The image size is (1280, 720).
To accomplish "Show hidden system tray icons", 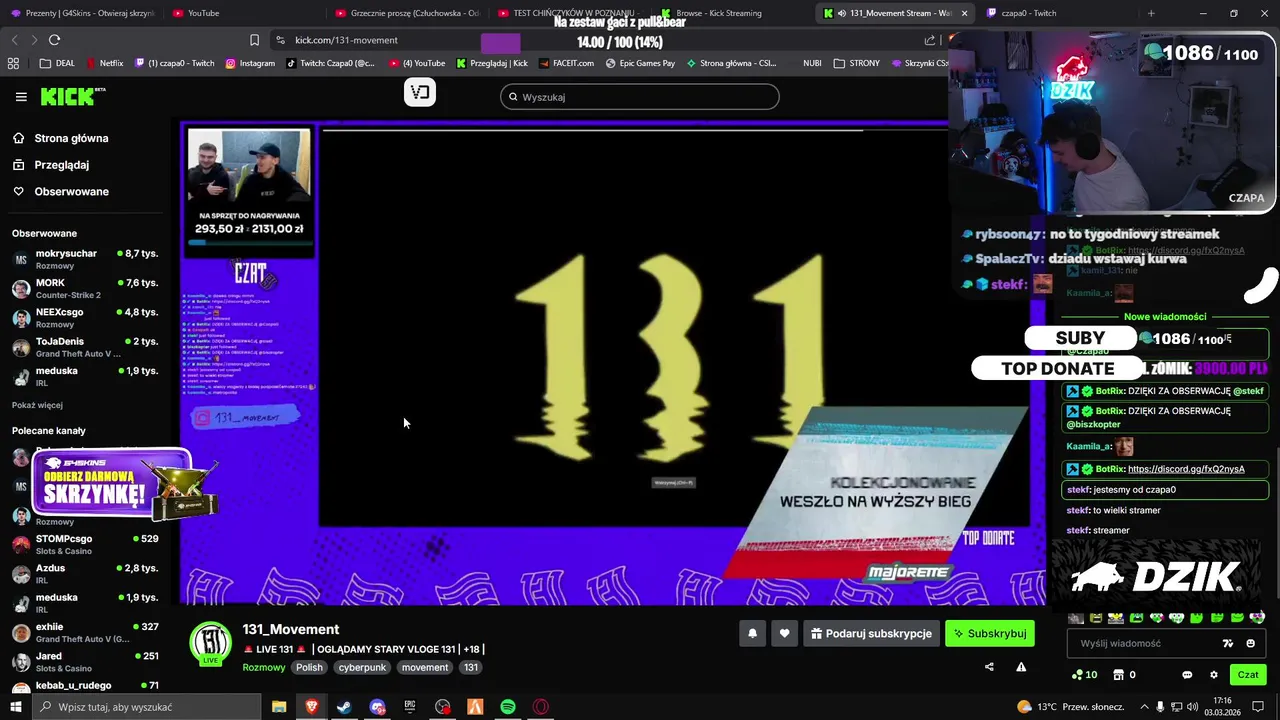I will point(1144,707).
